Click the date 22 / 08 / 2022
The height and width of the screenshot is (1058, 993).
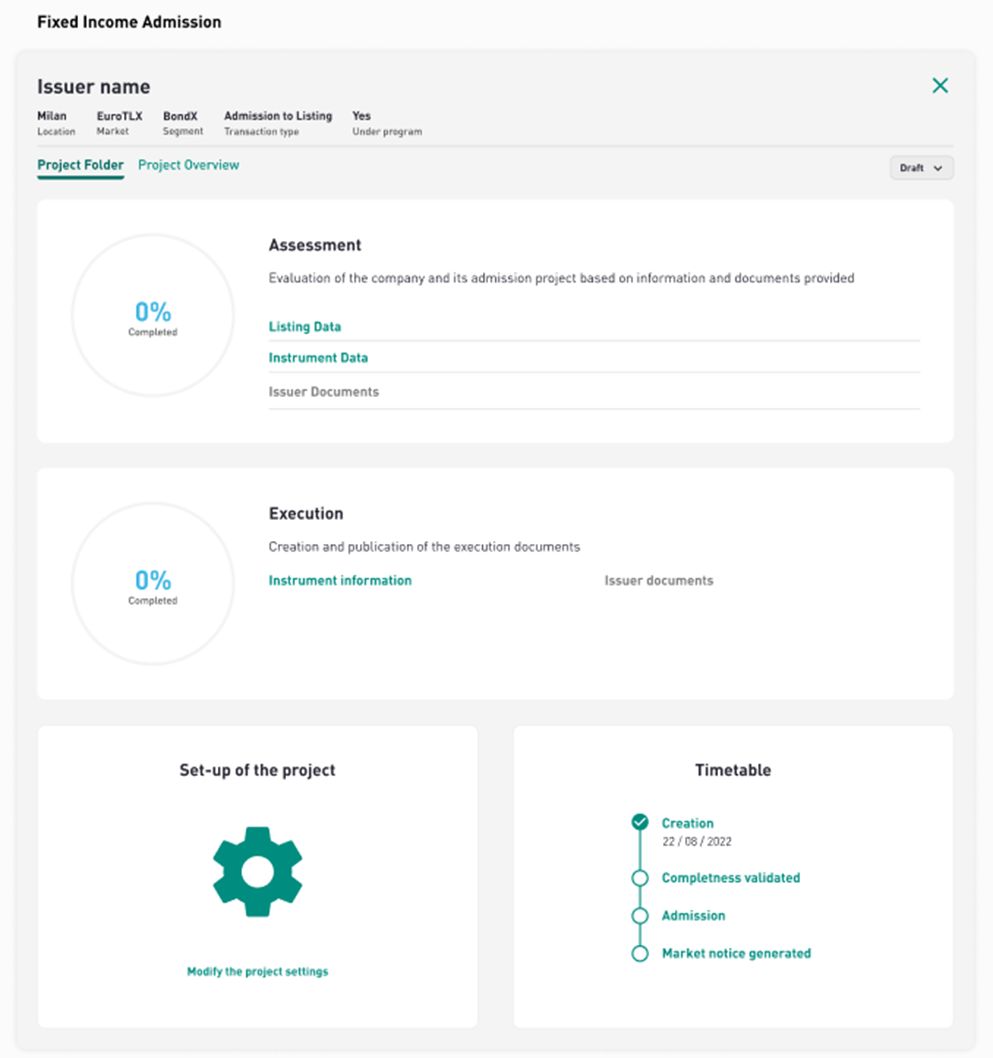[x=697, y=841]
